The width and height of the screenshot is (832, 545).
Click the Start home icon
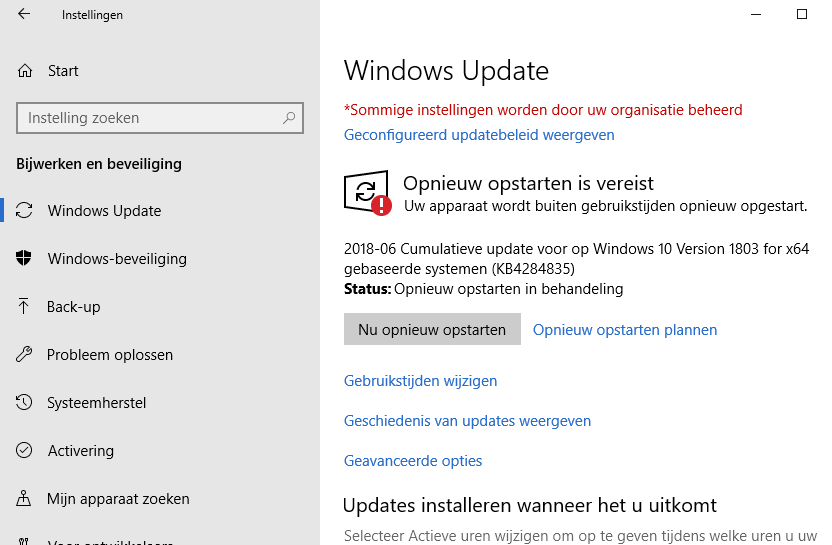tap(25, 71)
